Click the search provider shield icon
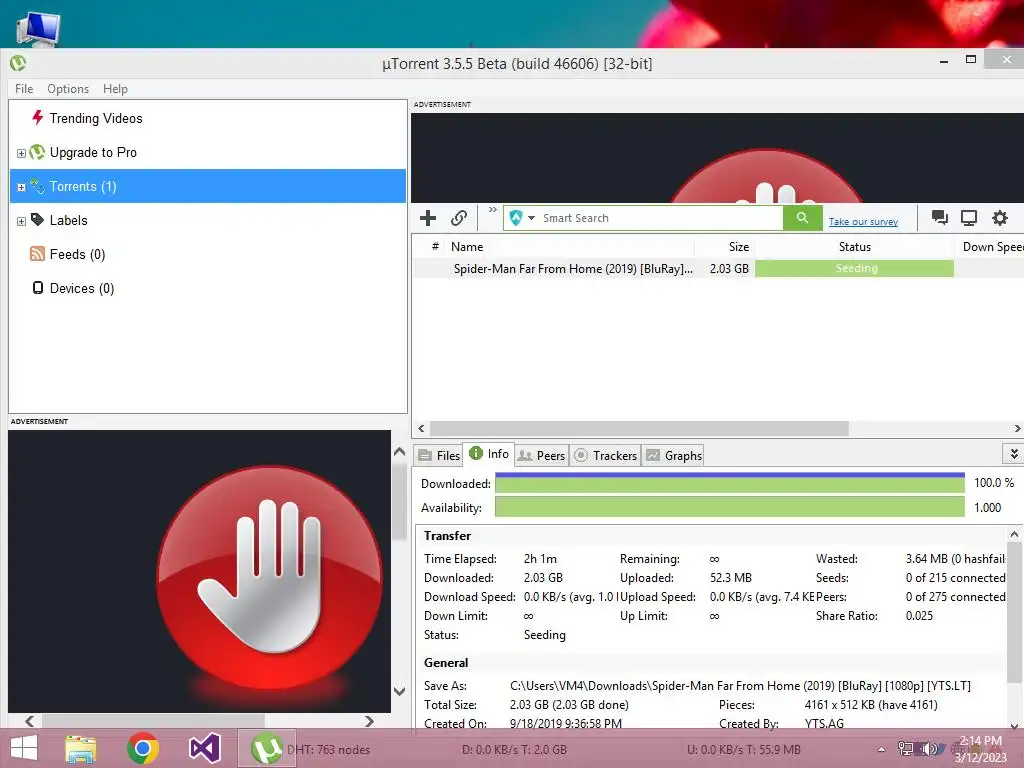This screenshot has height=768, width=1024. point(516,218)
